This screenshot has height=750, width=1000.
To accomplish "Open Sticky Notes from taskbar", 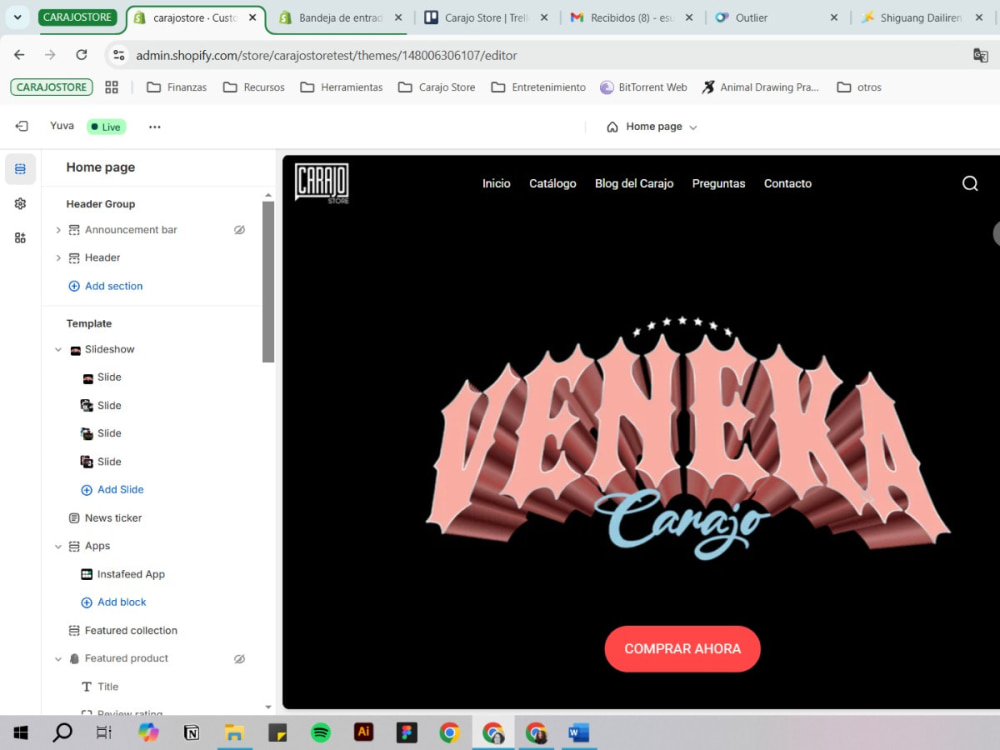I will point(277,732).
